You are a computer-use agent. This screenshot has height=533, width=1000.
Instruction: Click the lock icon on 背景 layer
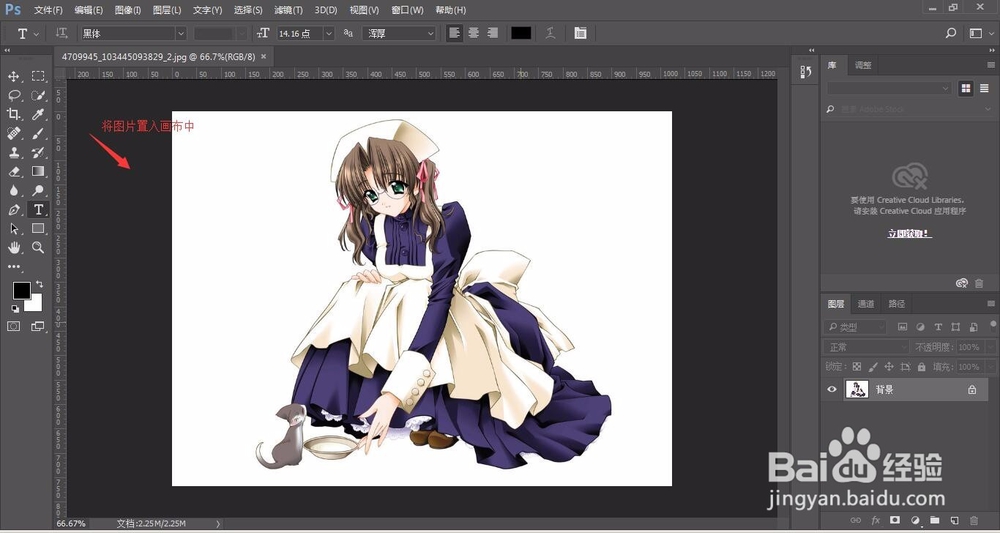click(972, 389)
